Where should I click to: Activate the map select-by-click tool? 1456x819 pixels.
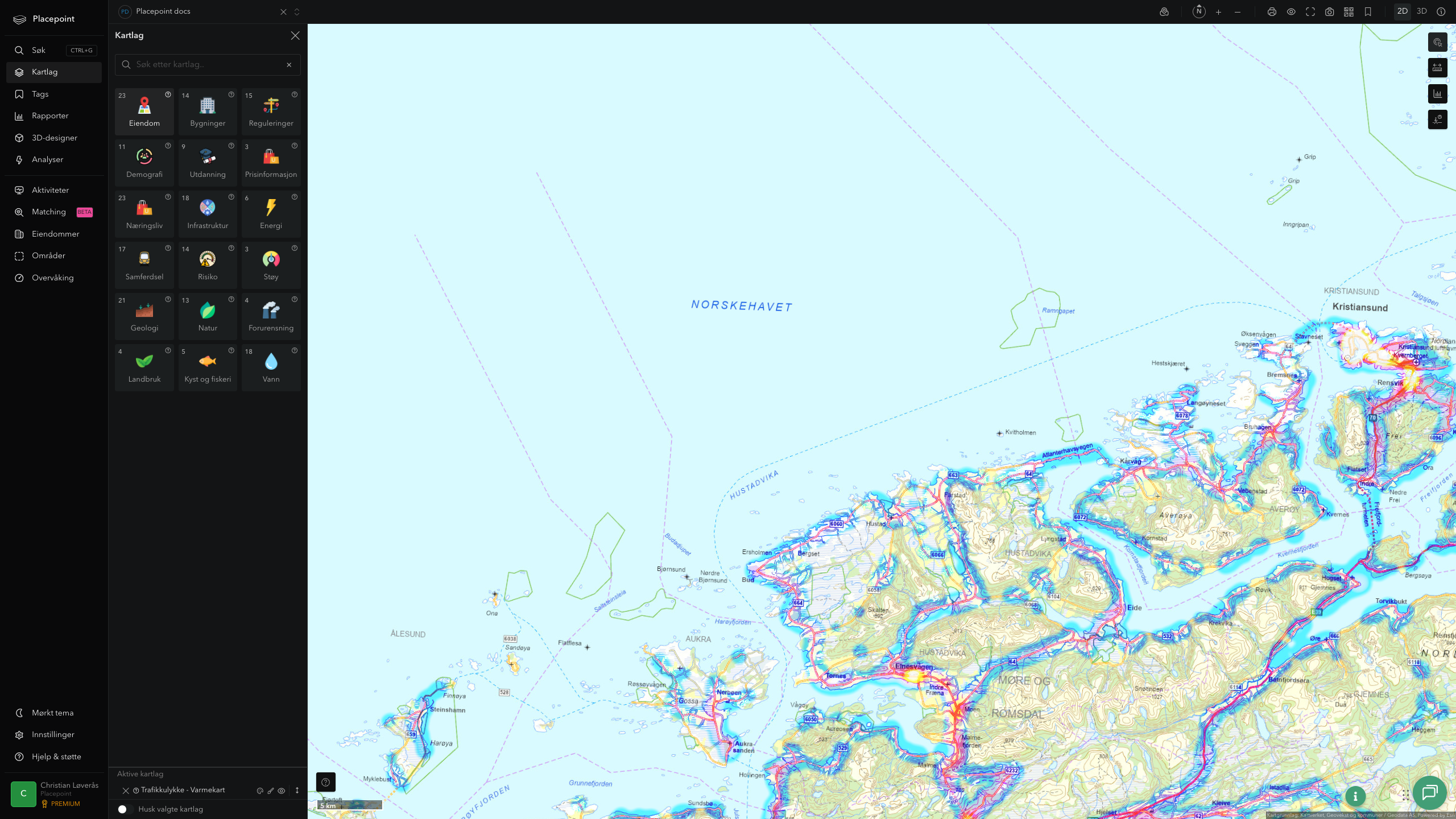[1438, 42]
